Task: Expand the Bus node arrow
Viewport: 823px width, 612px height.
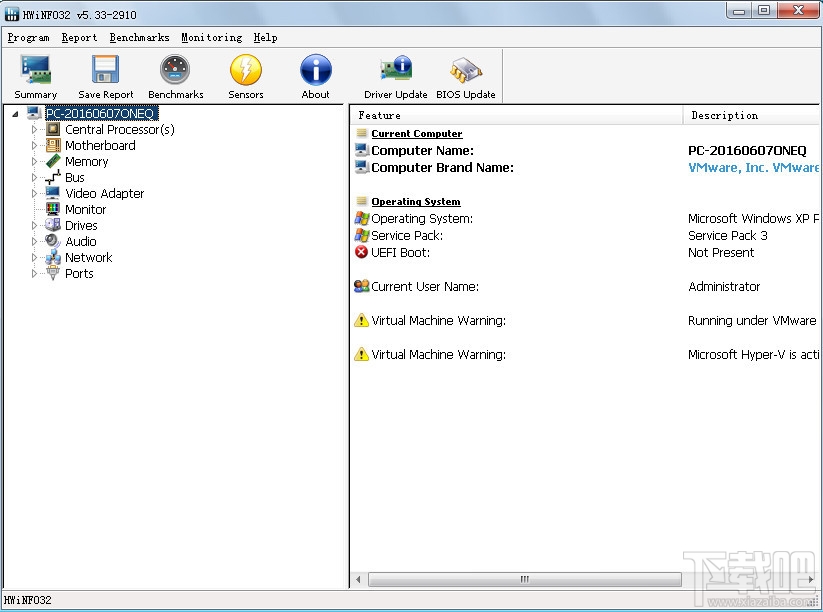Action: click(34, 177)
